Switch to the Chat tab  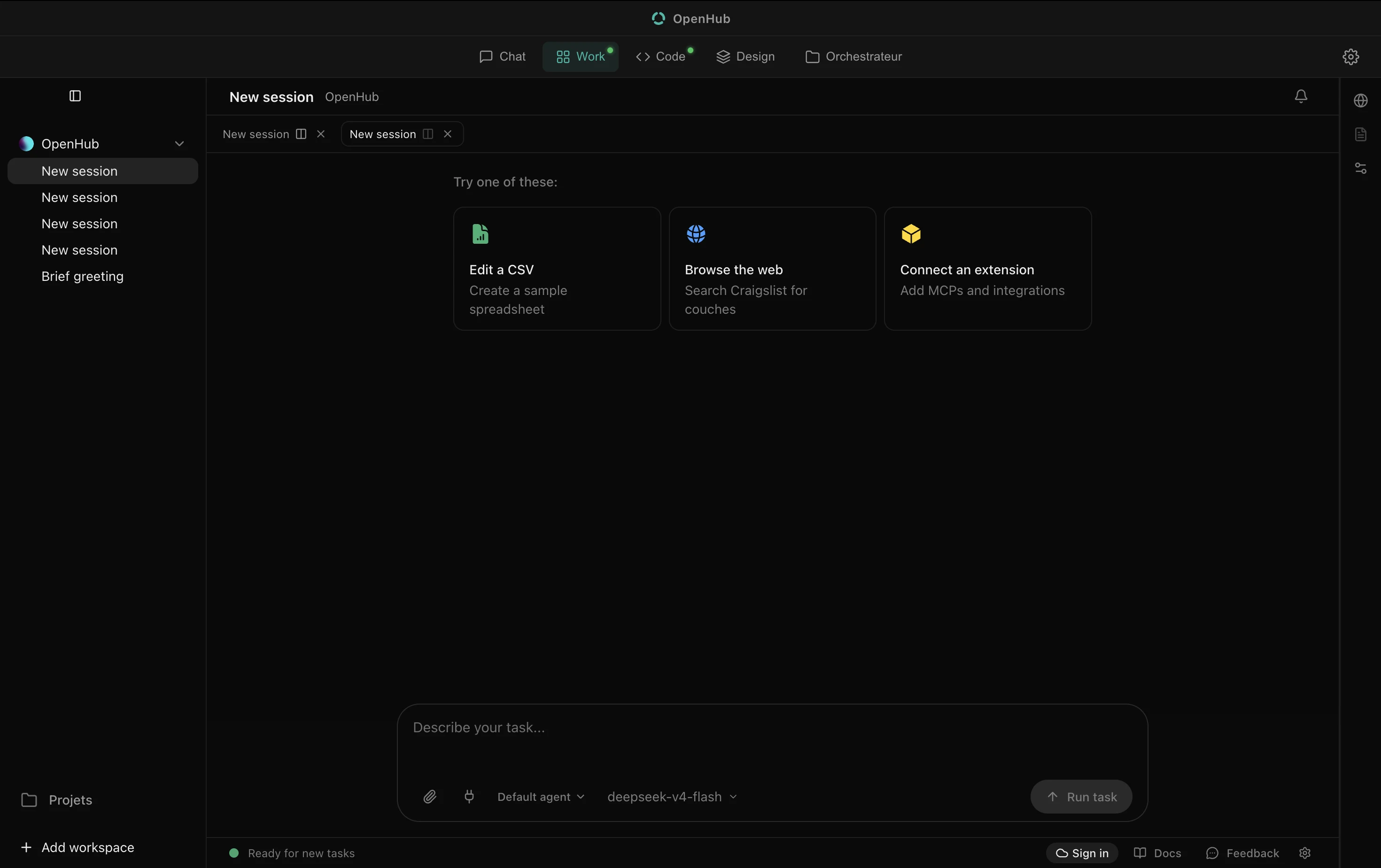(x=502, y=57)
